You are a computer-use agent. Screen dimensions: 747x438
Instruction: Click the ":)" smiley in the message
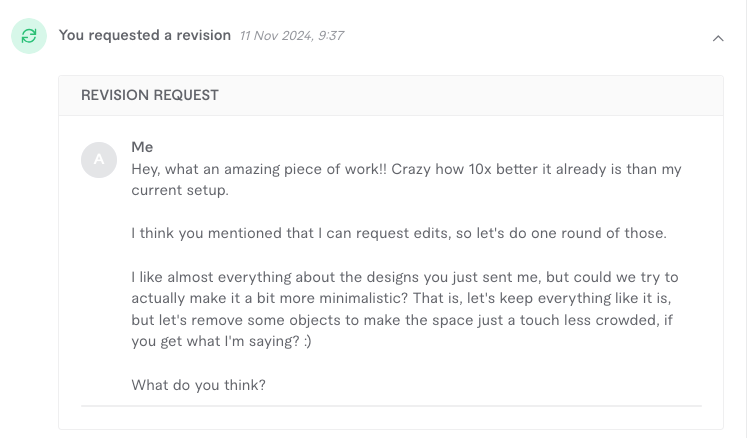307,341
